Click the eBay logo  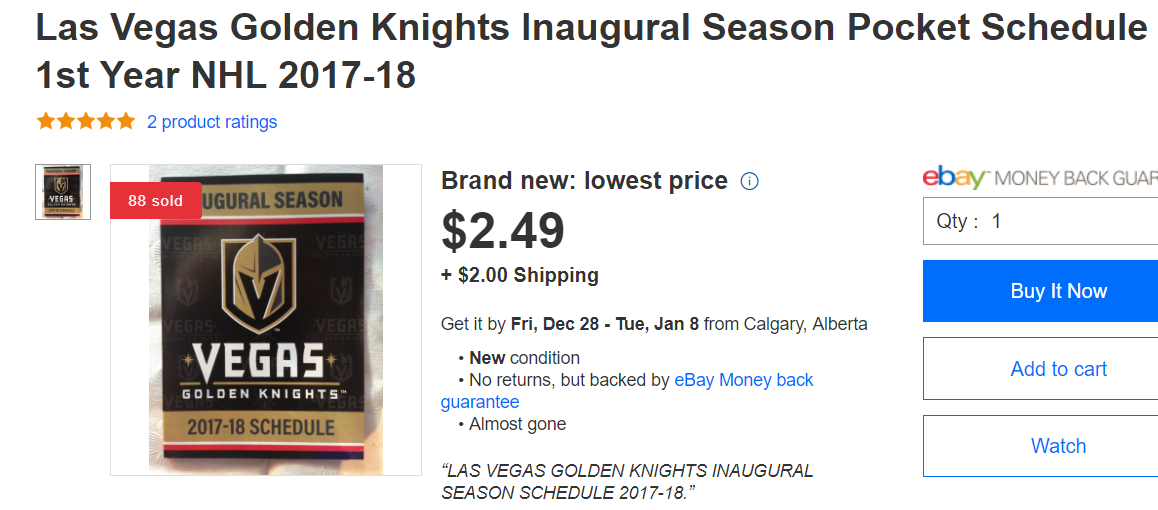click(x=954, y=178)
